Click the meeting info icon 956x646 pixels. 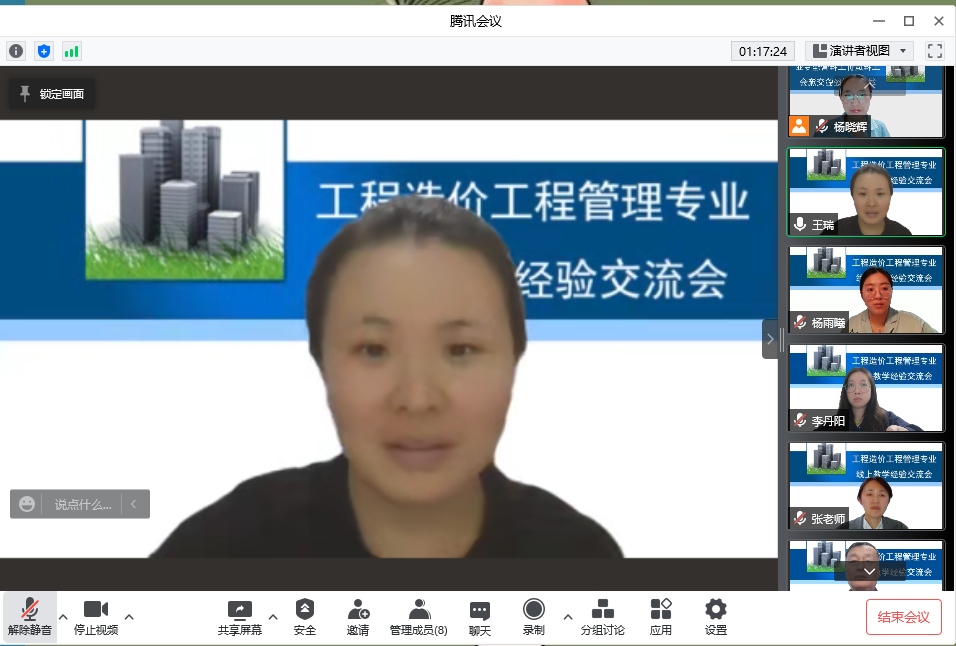pos(16,51)
